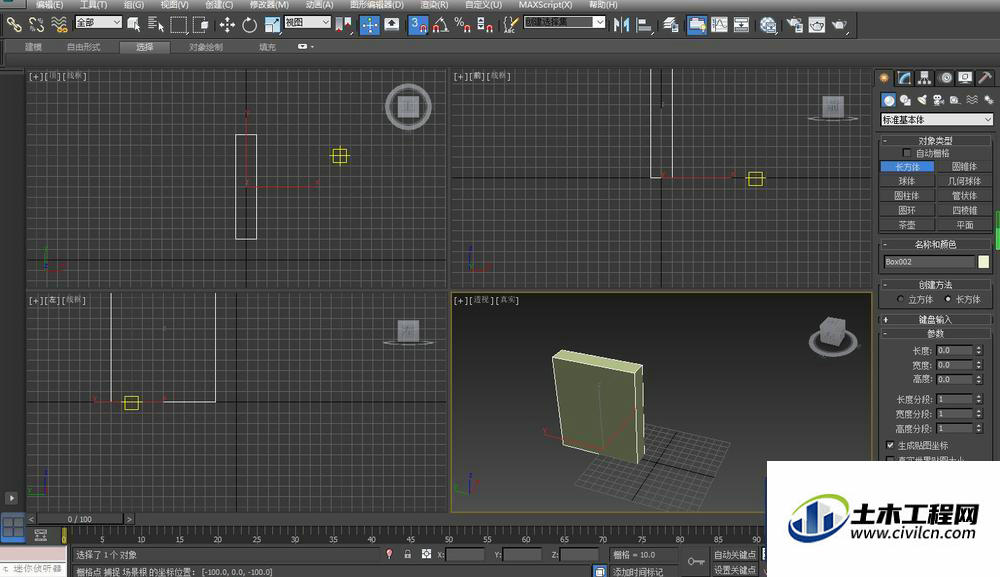Switch to the 自由形式 ribbon tab

[84, 47]
